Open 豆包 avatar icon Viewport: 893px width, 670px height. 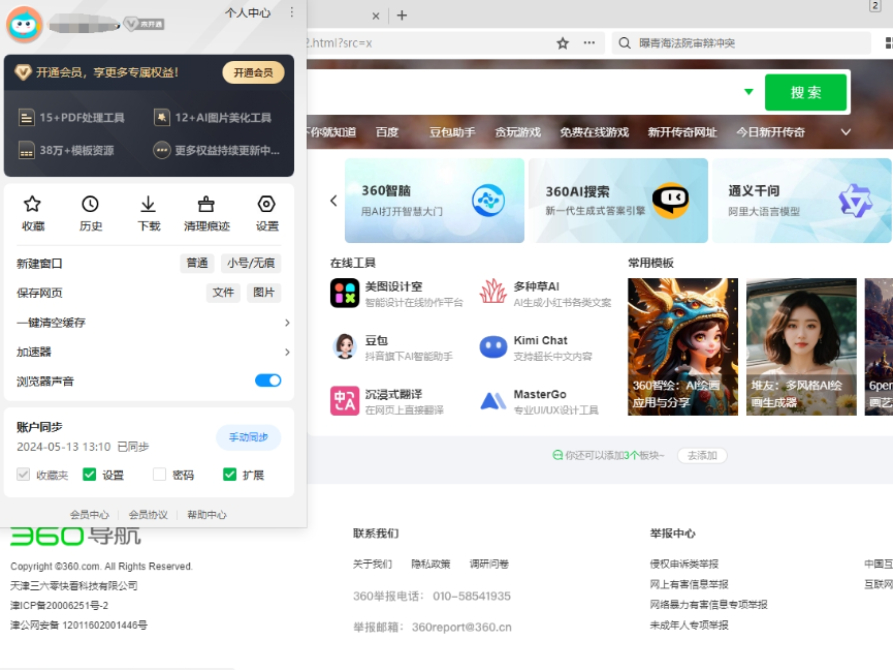(x=345, y=346)
